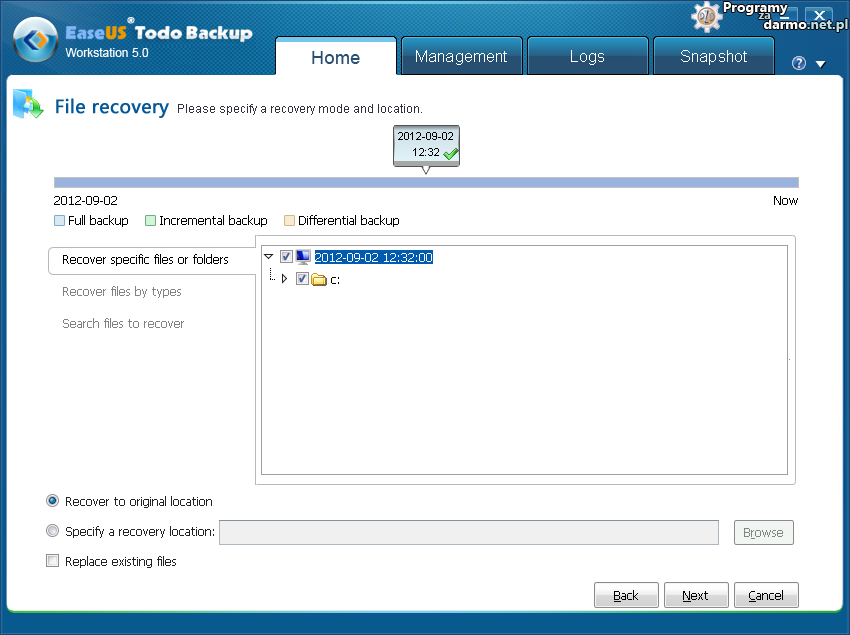Viewport: 850px width, 635px height.
Task: Select Recover to original location
Action: pos(53,501)
